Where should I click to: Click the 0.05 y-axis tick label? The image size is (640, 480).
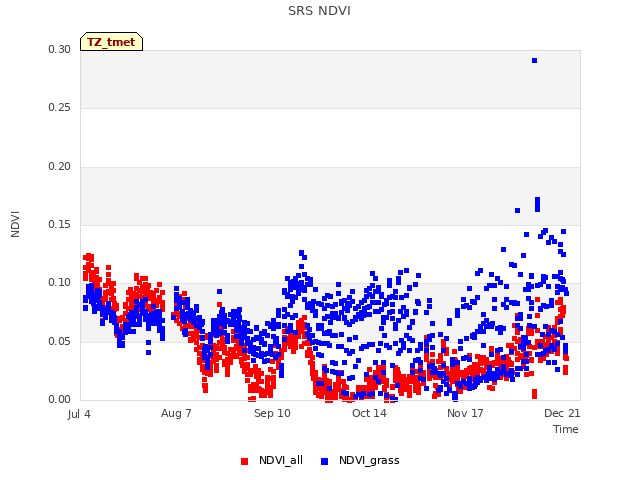[60, 341]
